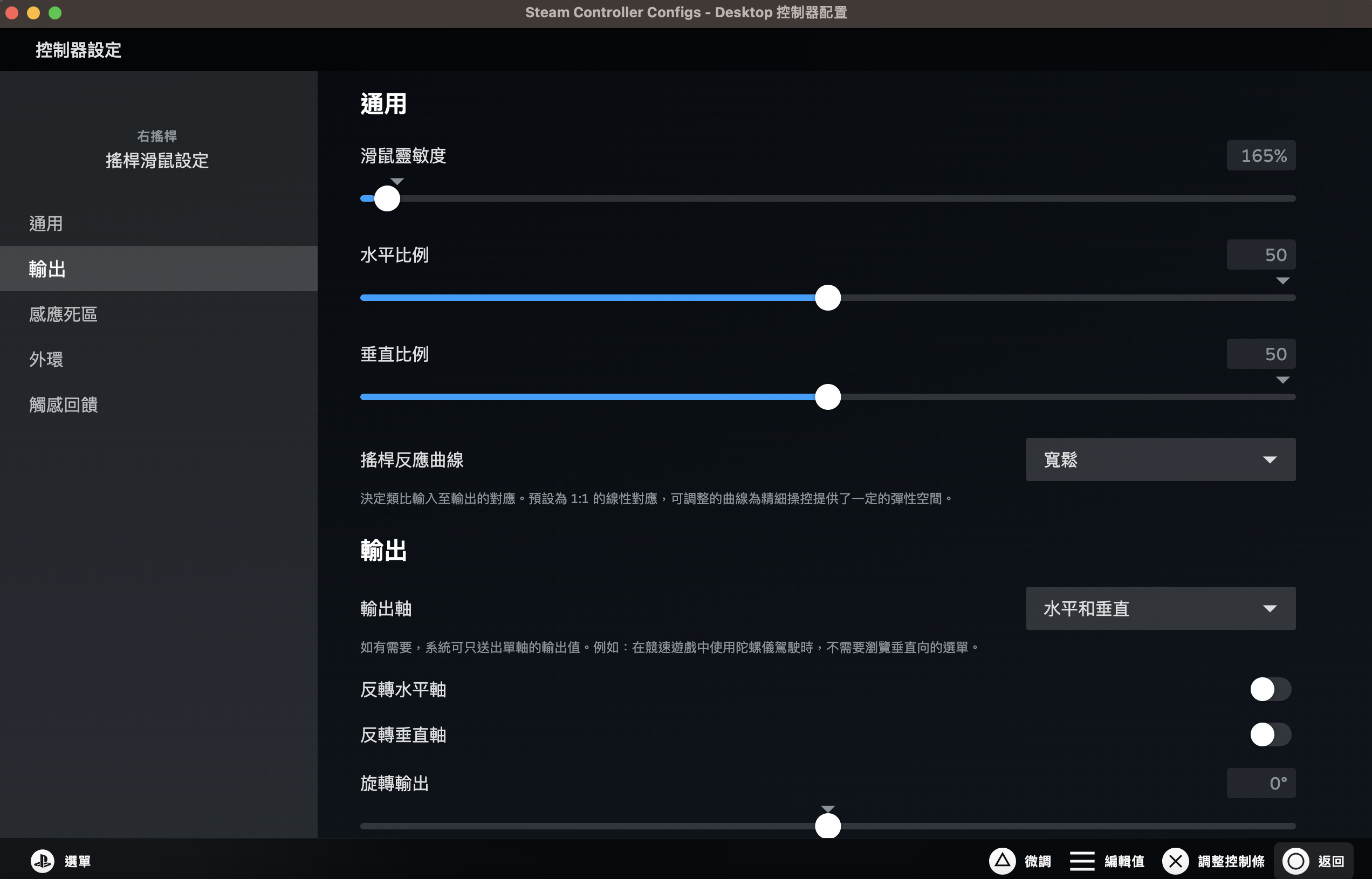
Task: Click the small arrow below 水平比例 value
Action: click(x=1282, y=281)
